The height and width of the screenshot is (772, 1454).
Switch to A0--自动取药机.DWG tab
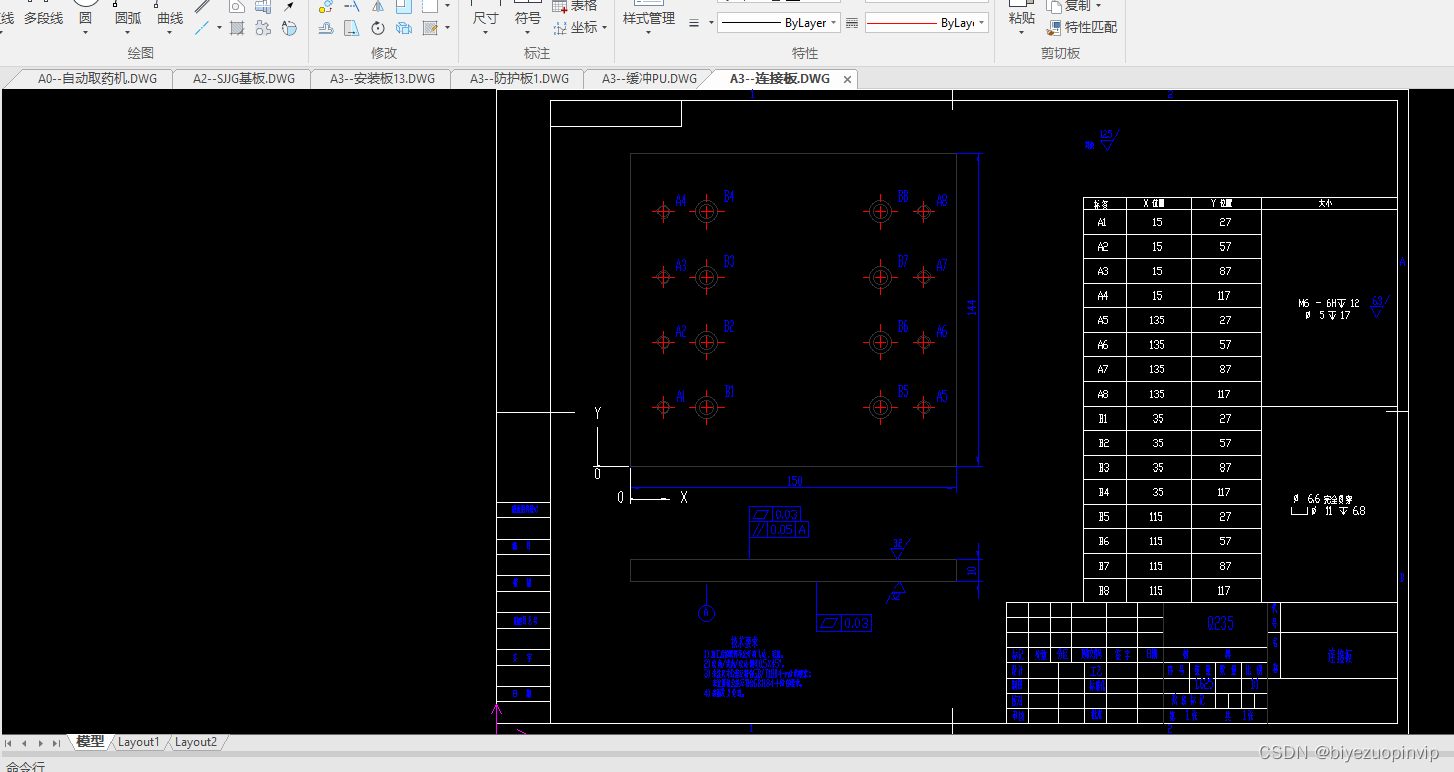pyautogui.click(x=97, y=79)
